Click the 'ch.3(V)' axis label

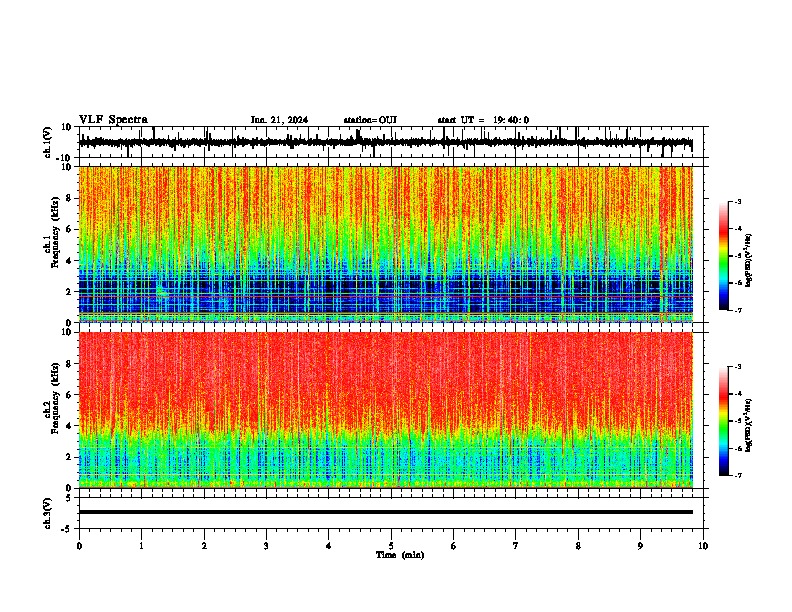click(48, 514)
